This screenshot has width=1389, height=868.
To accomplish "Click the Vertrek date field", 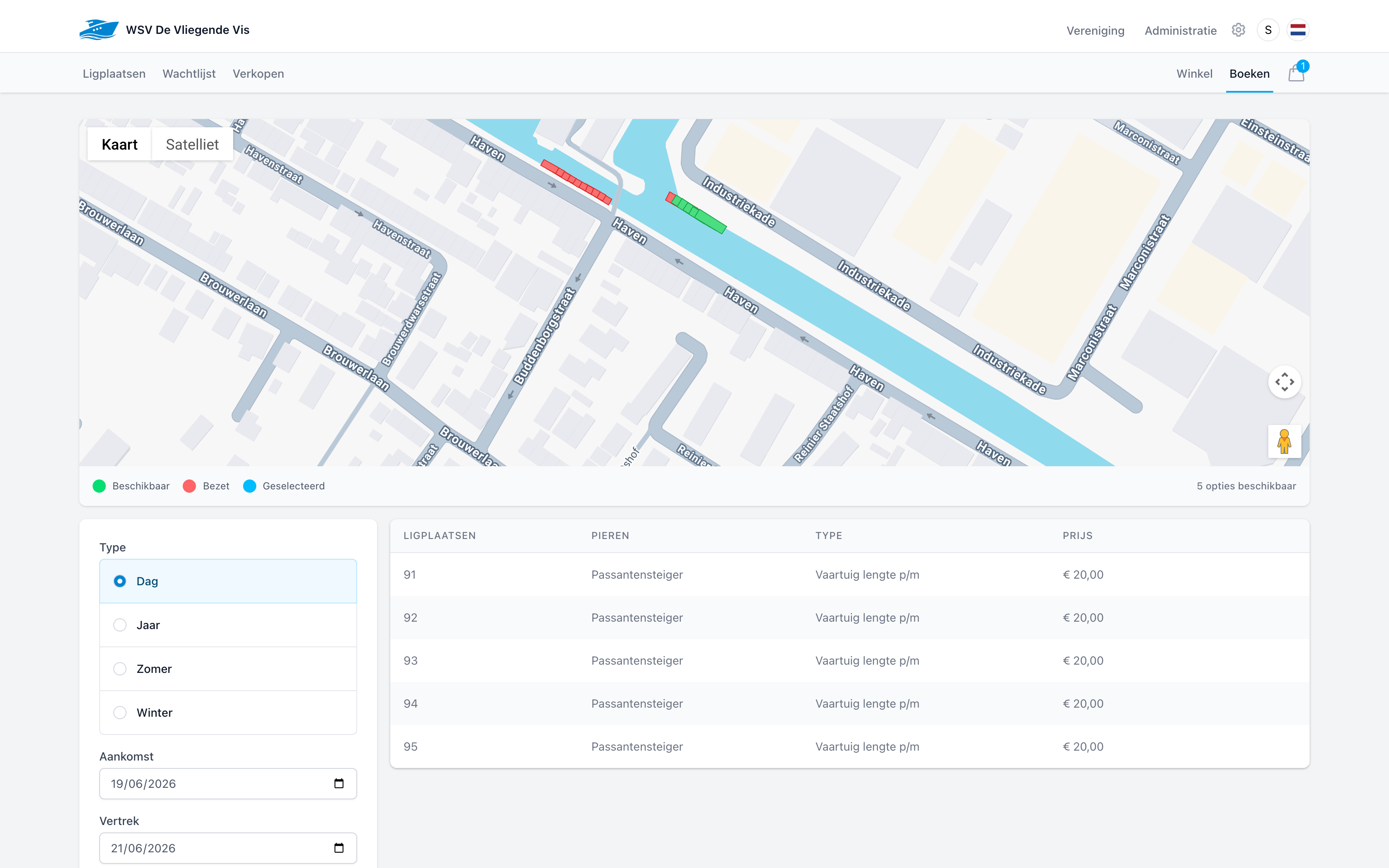I will [228, 848].
